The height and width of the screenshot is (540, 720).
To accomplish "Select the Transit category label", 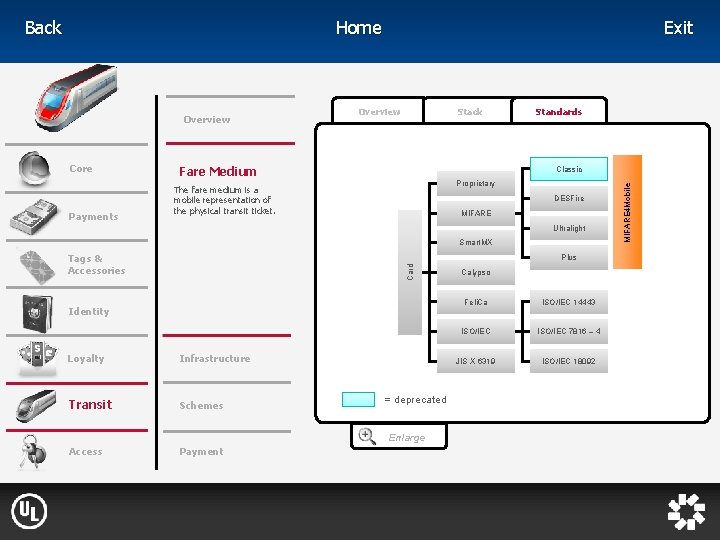I will [x=90, y=405].
